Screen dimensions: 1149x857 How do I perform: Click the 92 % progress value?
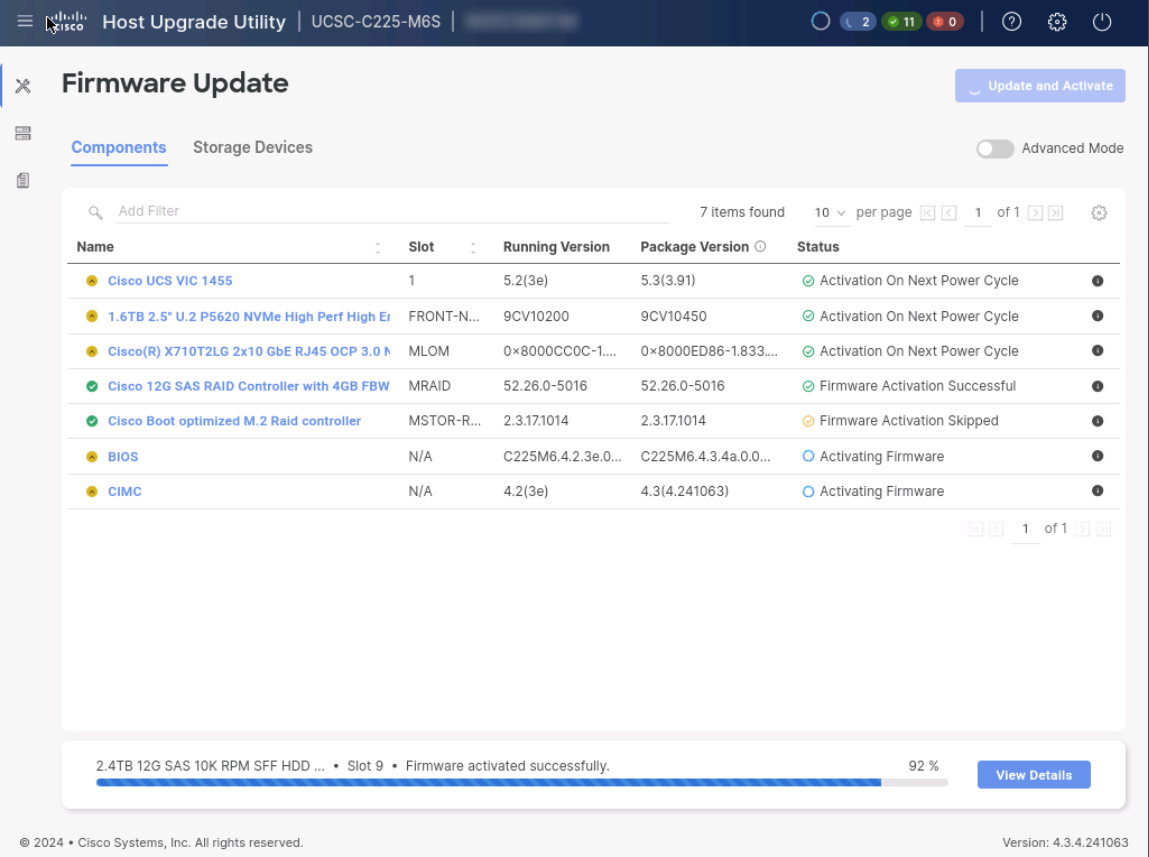pos(923,765)
